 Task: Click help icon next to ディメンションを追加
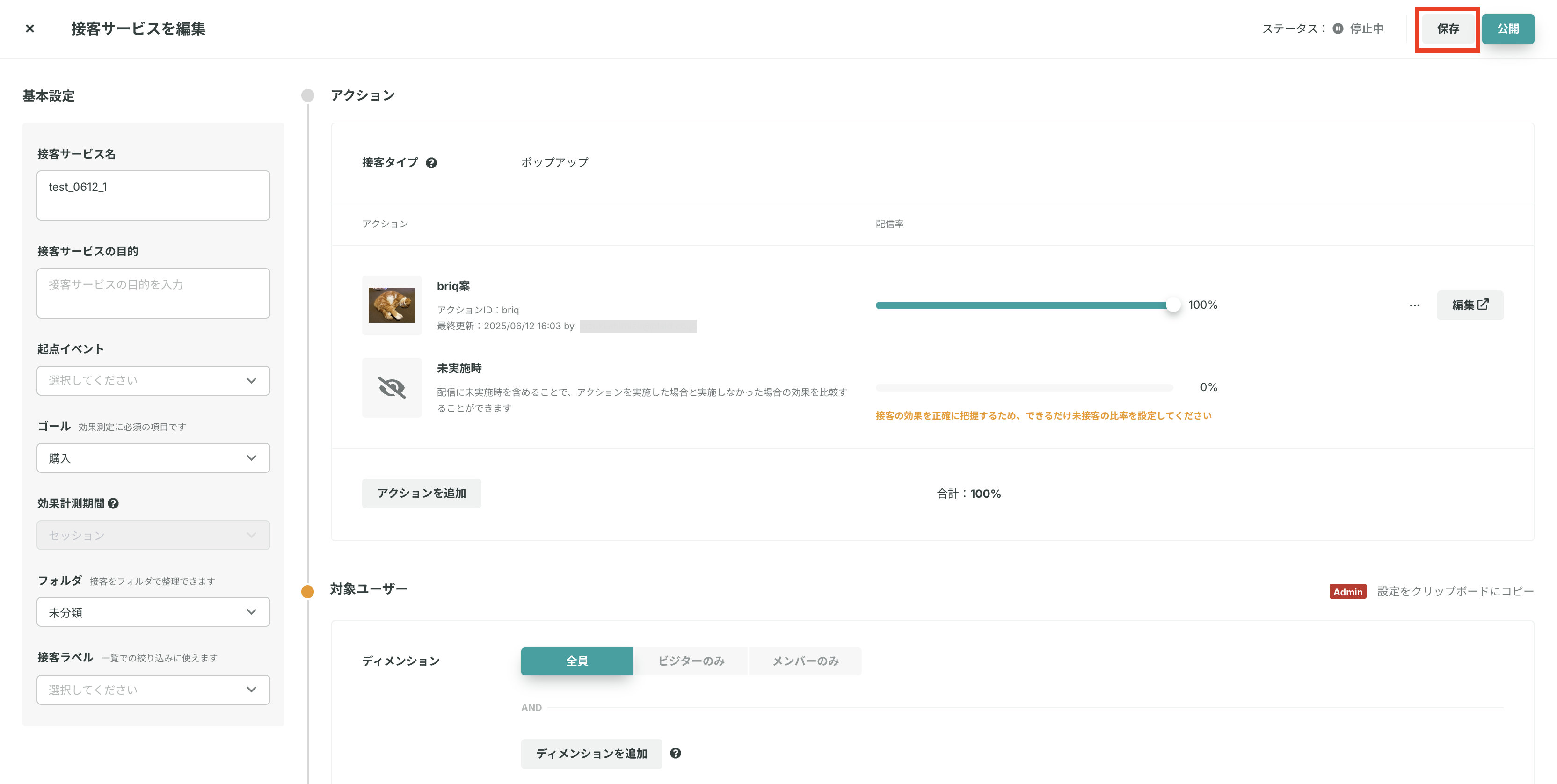675,753
